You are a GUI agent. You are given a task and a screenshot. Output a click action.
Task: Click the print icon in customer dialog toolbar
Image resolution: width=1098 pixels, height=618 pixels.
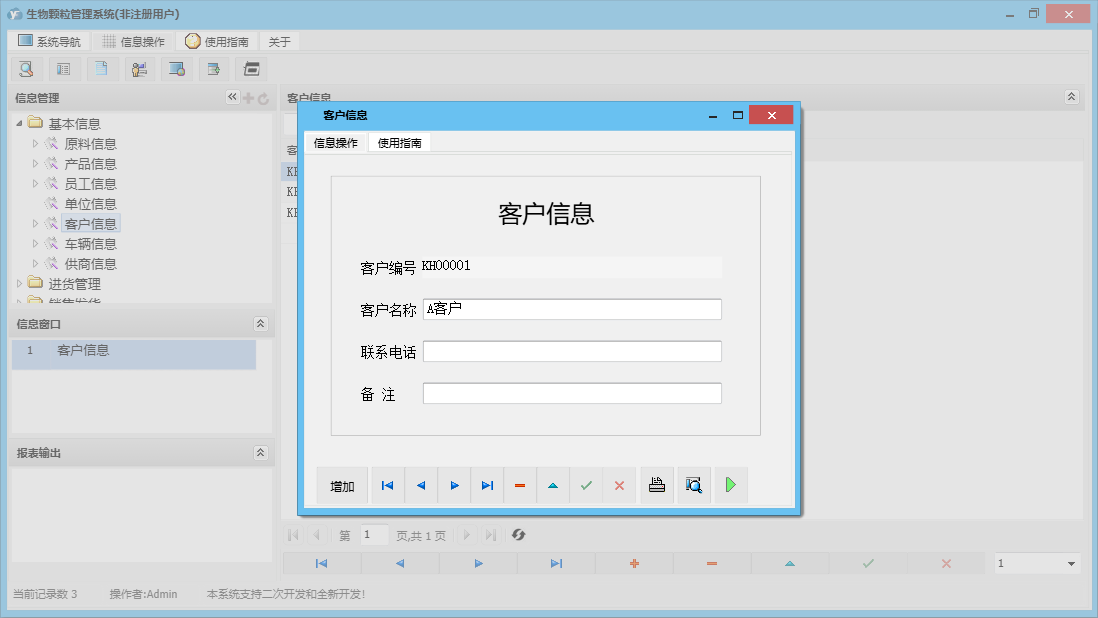point(657,485)
